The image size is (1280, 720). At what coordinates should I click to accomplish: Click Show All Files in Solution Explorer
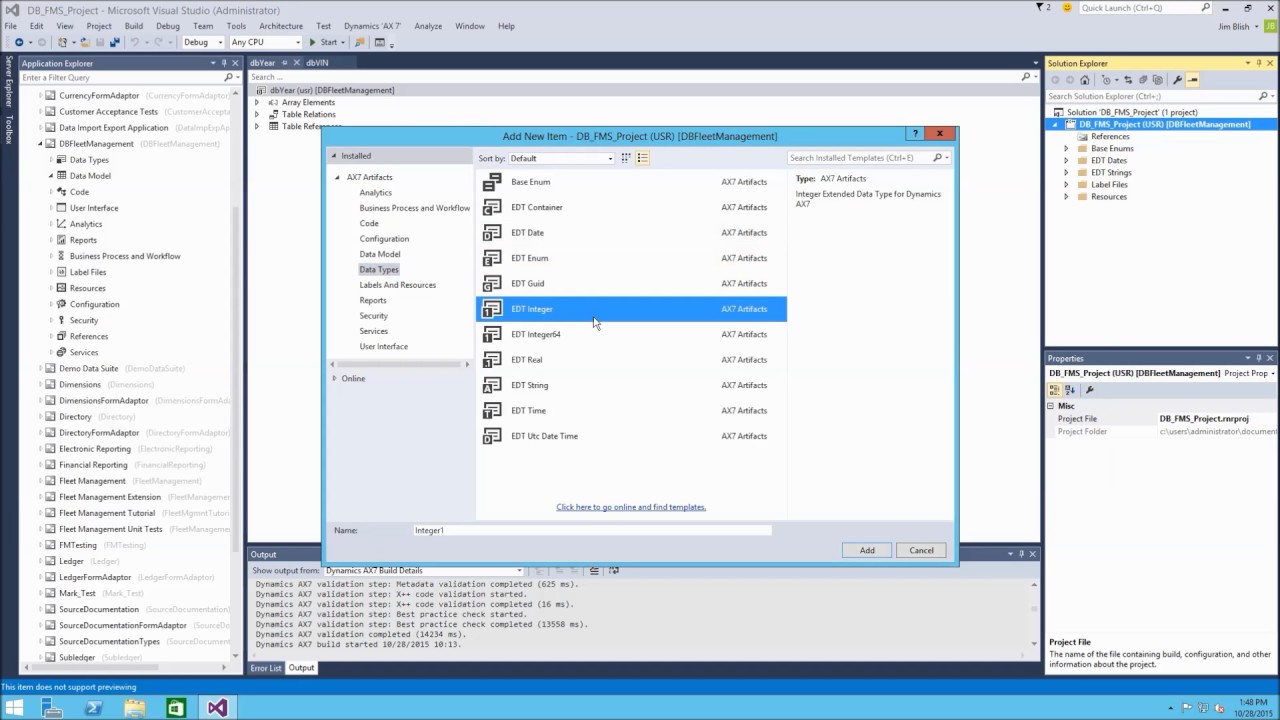click(x=1158, y=80)
